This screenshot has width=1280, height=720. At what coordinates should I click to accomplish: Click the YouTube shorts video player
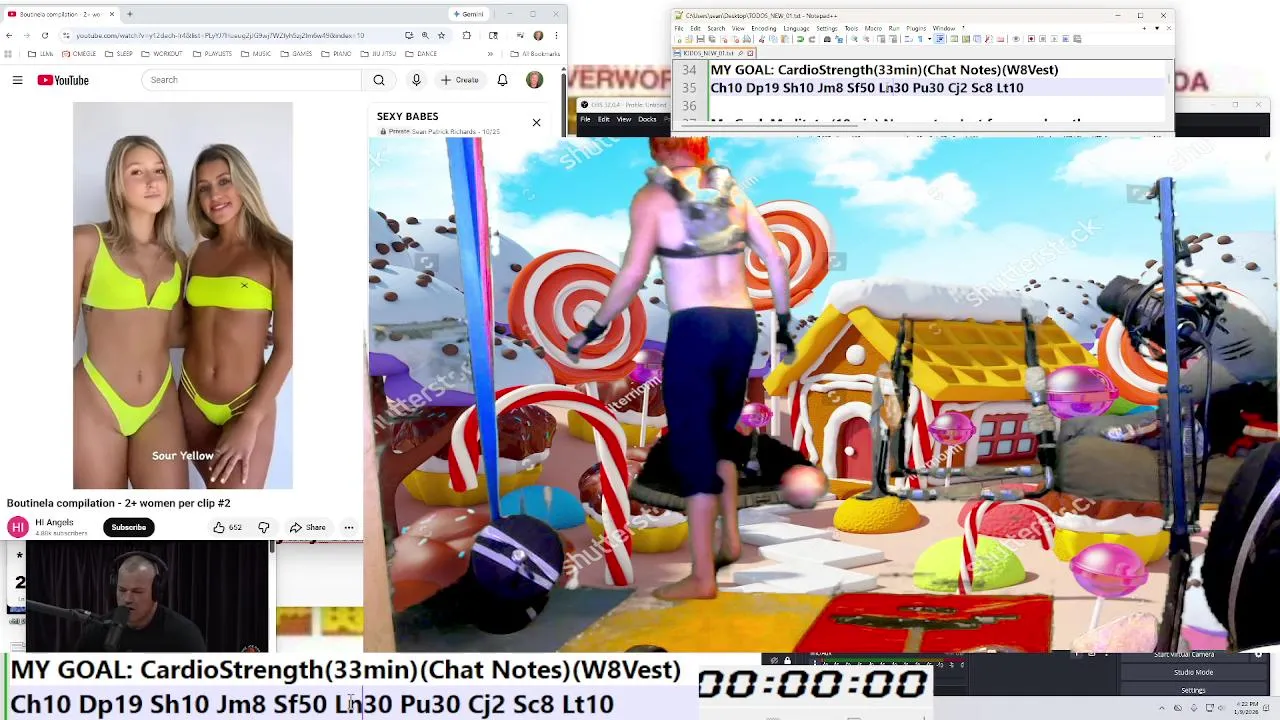click(x=183, y=296)
